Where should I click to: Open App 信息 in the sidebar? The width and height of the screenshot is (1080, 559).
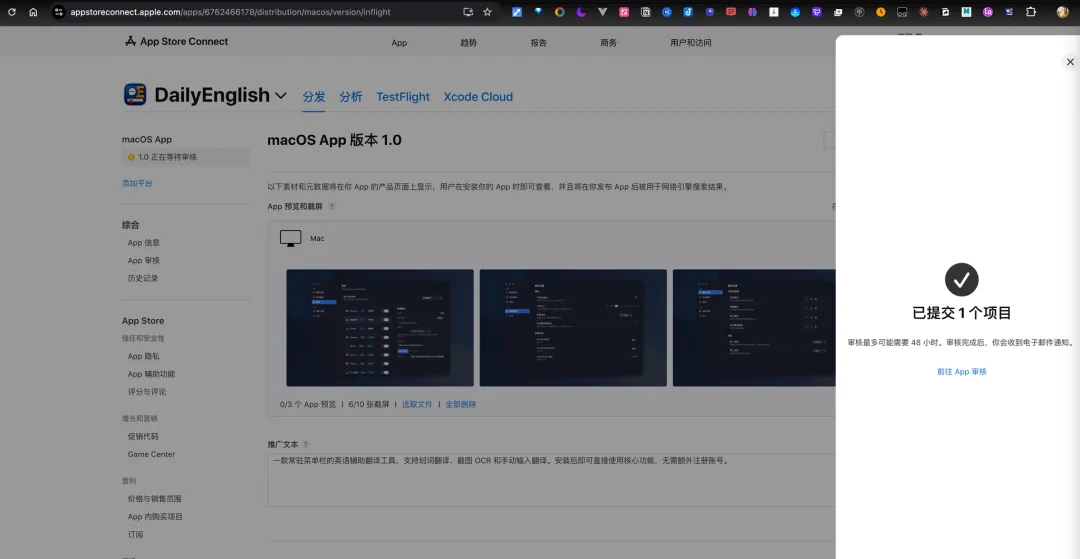pos(144,242)
